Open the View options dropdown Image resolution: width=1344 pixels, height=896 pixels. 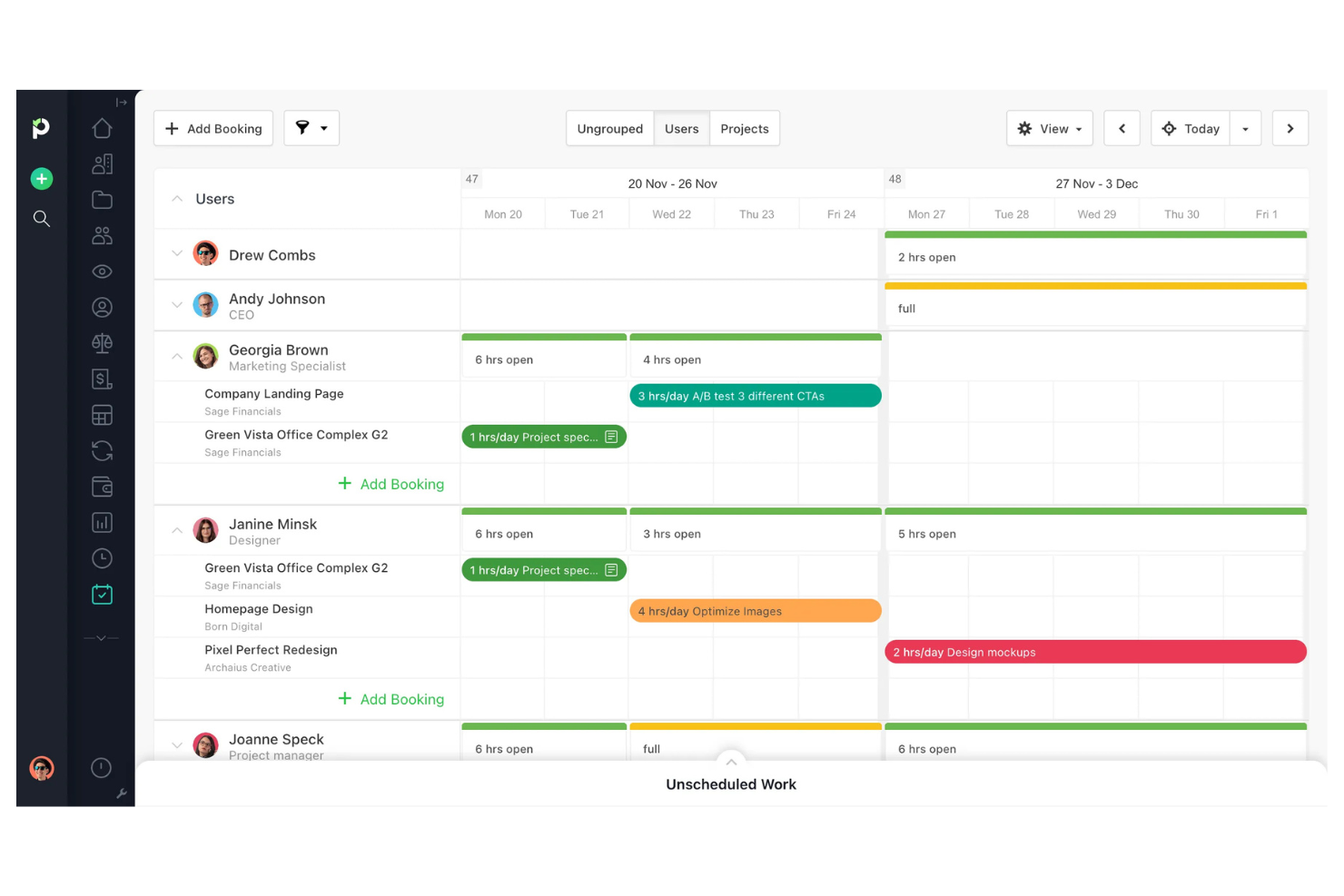click(x=1049, y=128)
